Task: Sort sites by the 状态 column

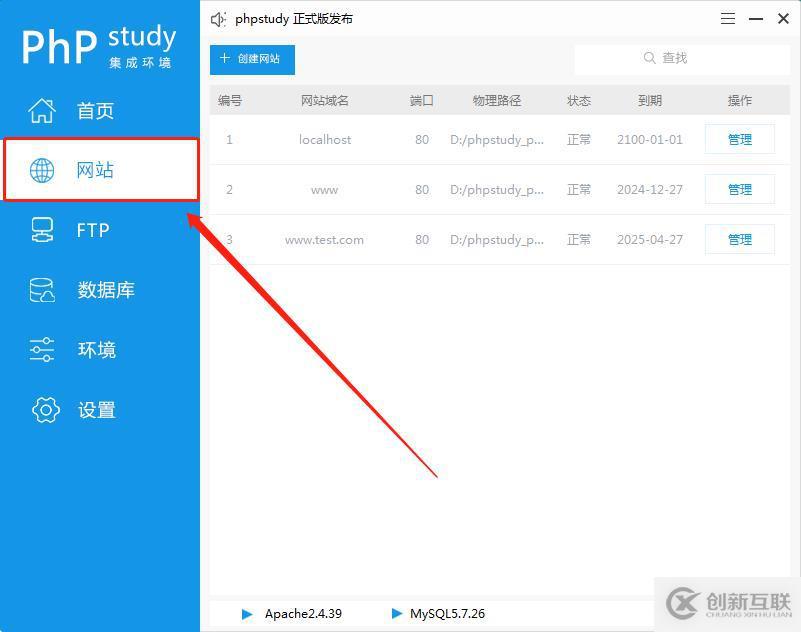Action: pyautogui.click(x=578, y=100)
